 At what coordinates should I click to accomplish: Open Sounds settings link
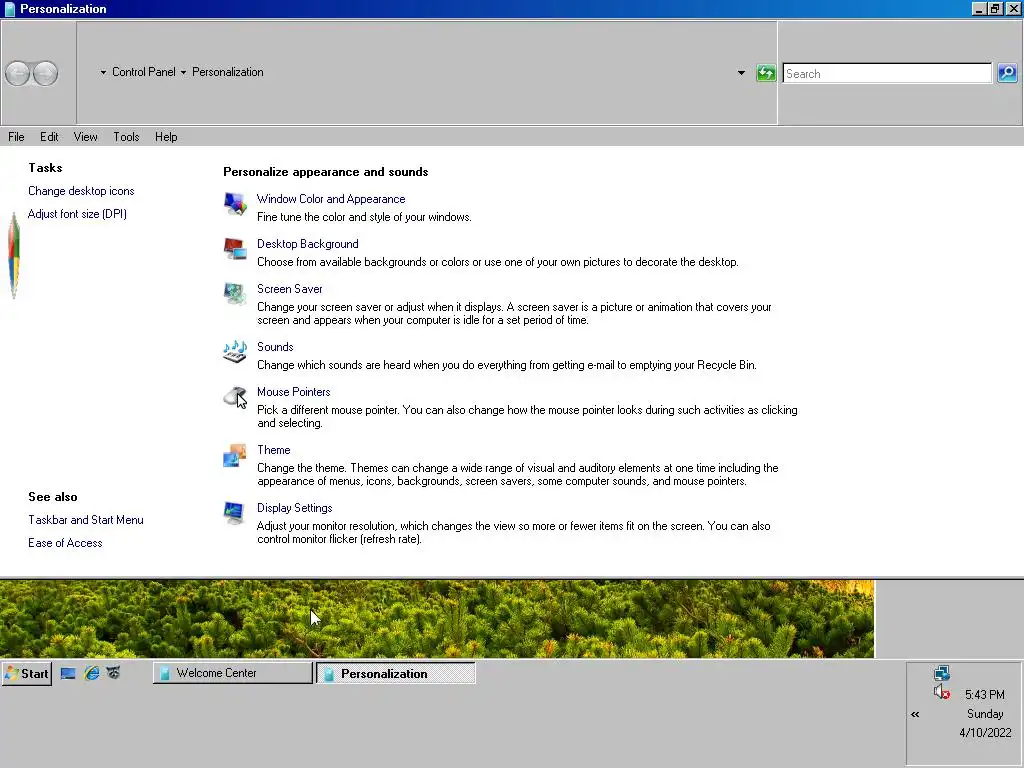click(x=275, y=347)
